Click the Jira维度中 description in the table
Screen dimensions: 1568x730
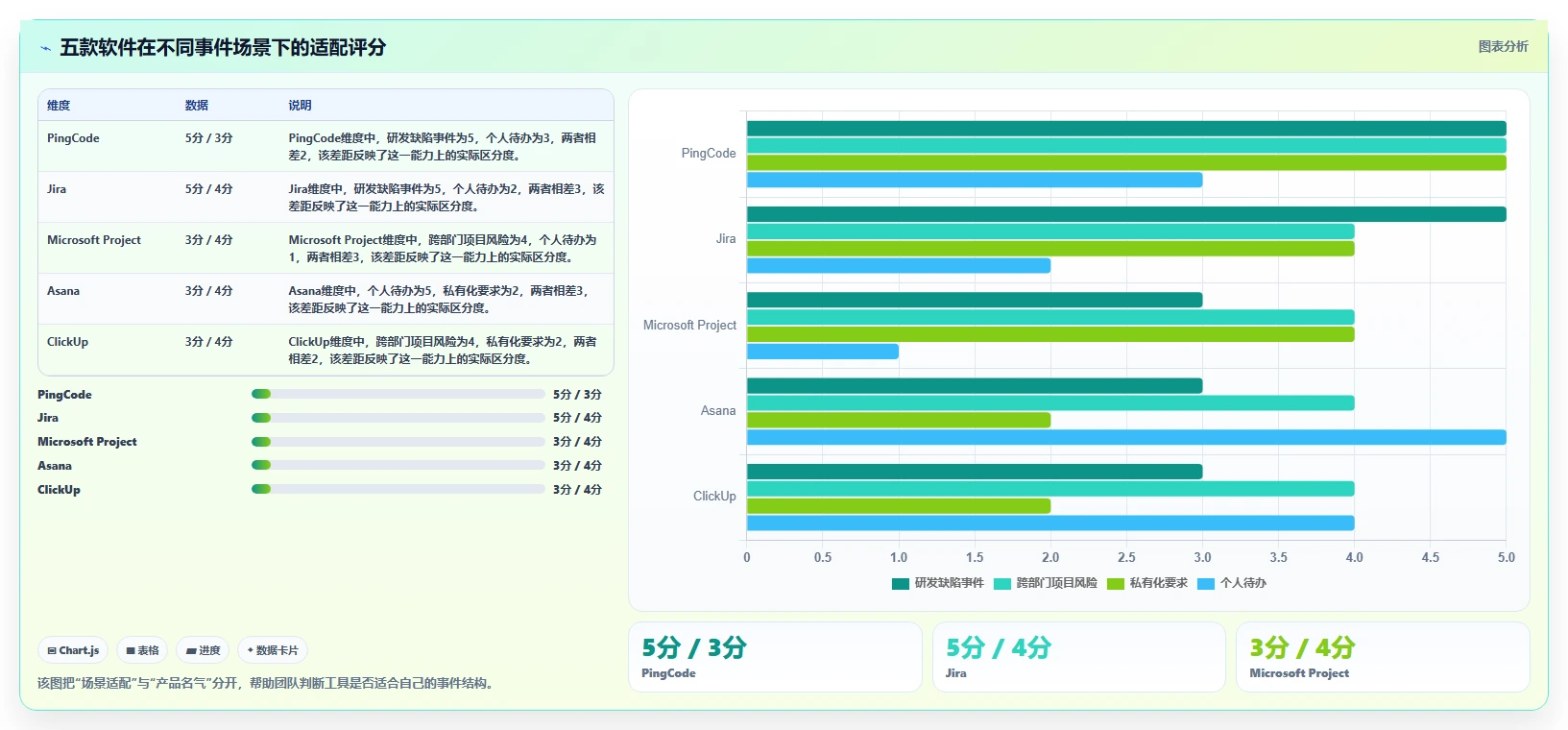point(446,198)
